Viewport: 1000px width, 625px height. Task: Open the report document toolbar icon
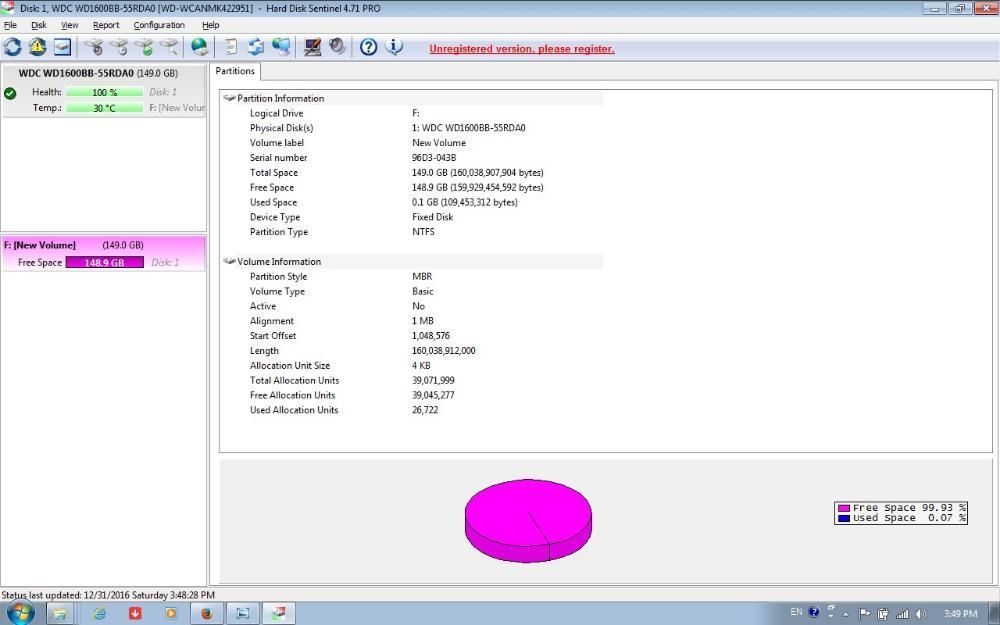[232, 47]
